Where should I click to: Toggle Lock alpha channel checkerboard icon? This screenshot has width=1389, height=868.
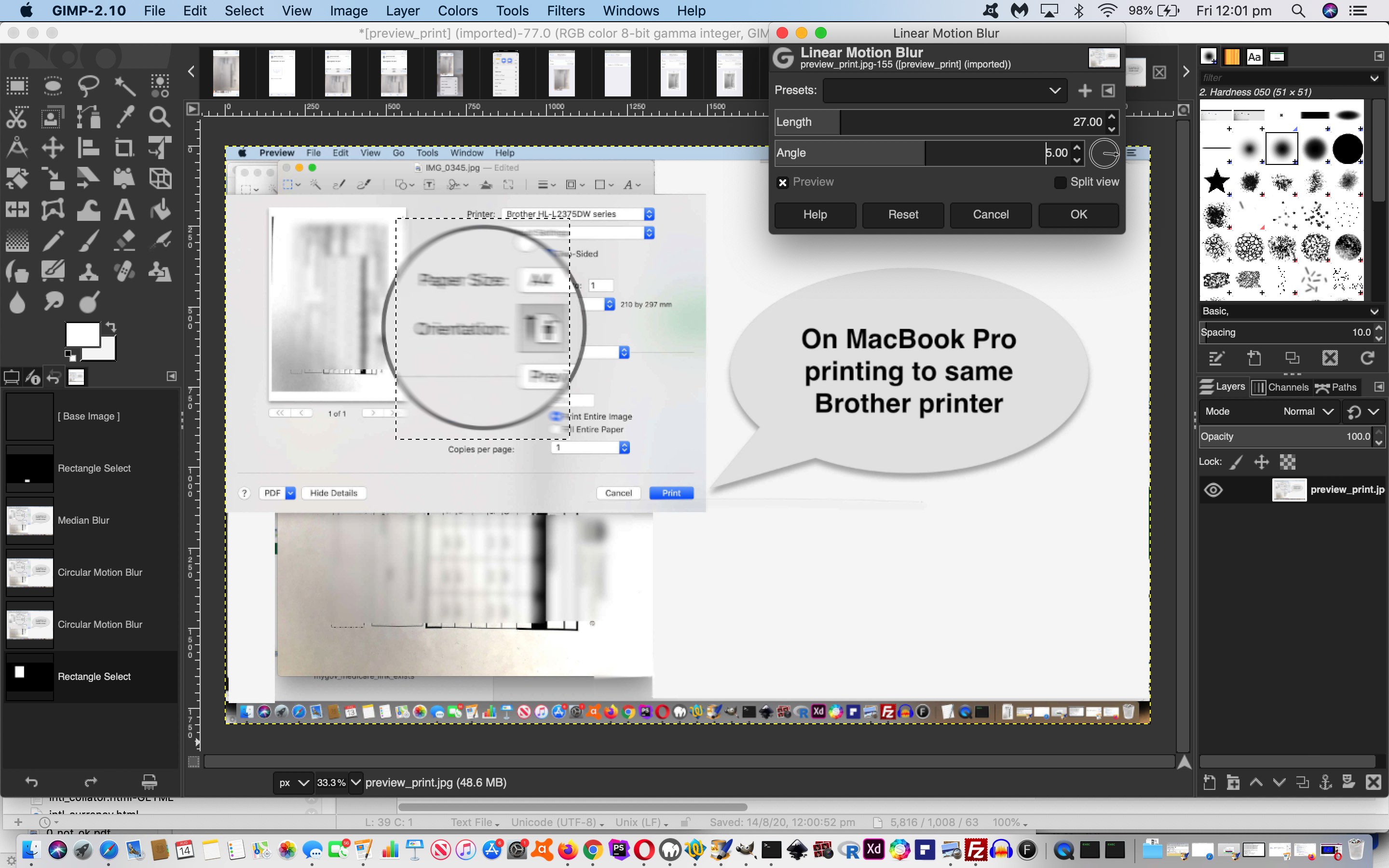point(1287,461)
